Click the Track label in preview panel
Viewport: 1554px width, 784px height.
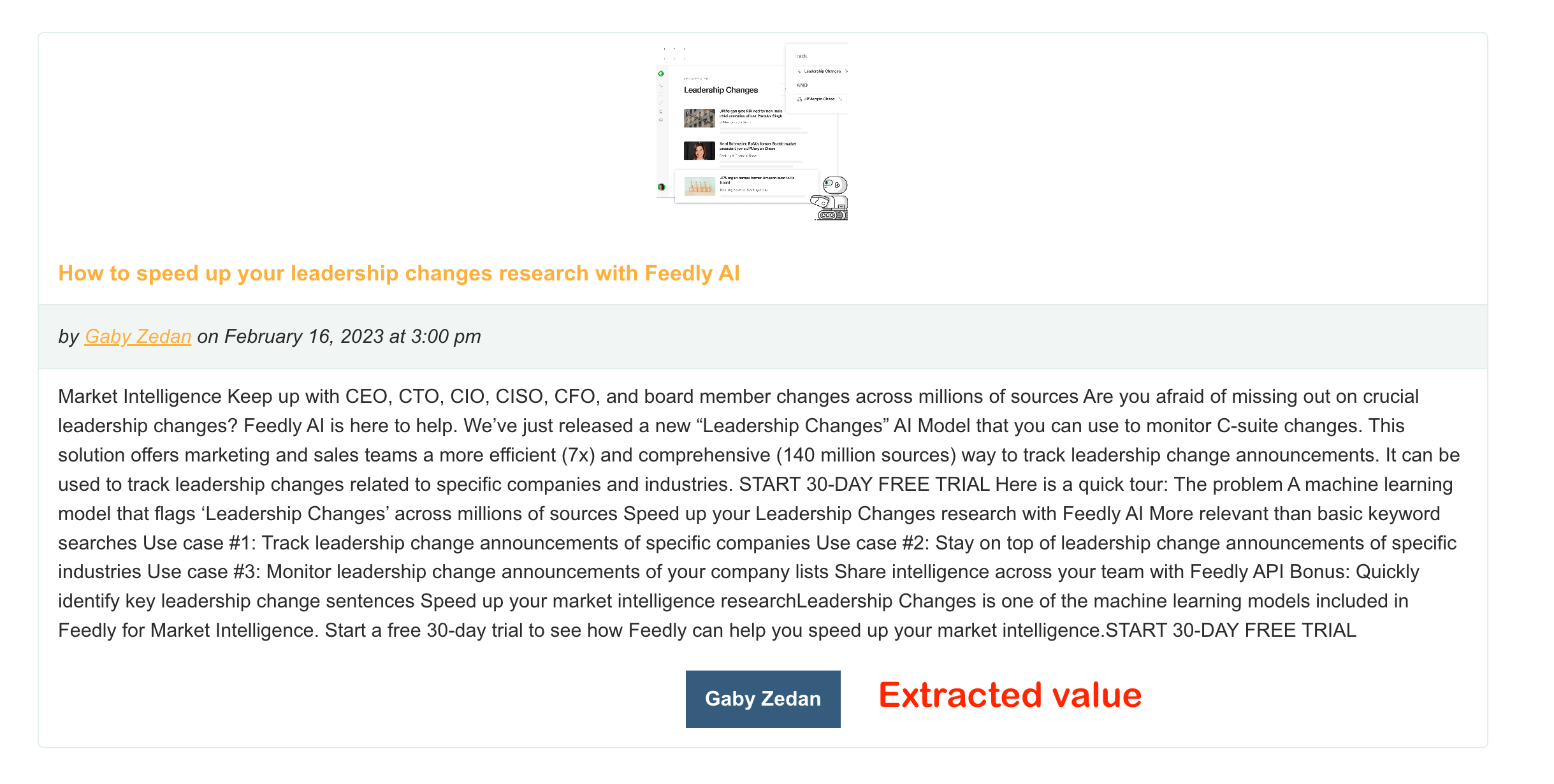(x=801, y=56)
